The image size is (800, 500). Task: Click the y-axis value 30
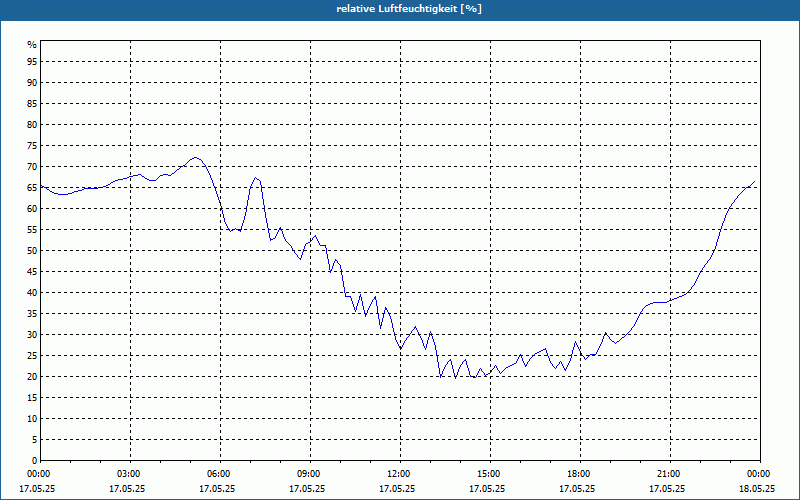tap(32, 335)
